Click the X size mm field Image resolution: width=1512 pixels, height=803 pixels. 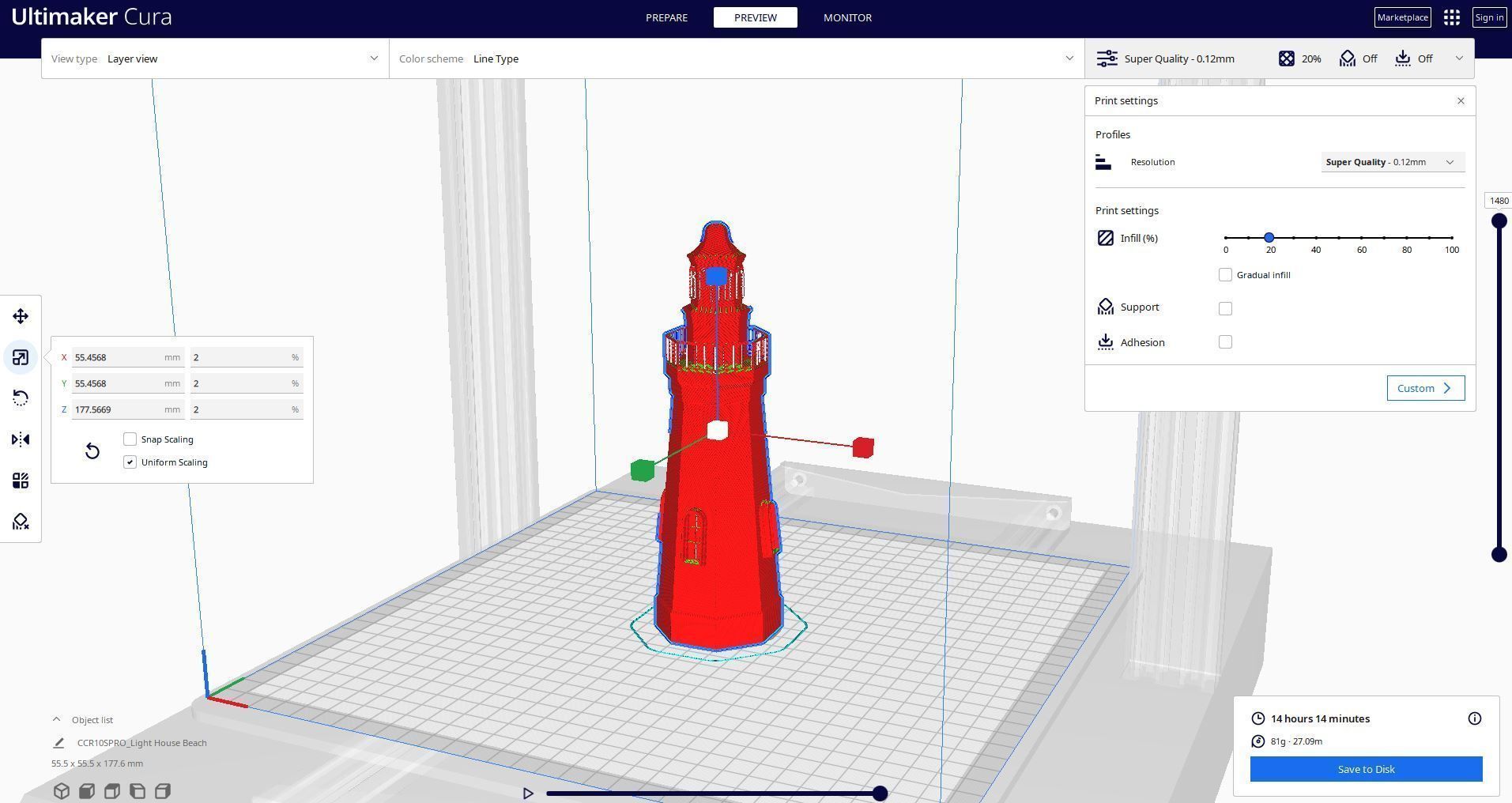[128, 357]
